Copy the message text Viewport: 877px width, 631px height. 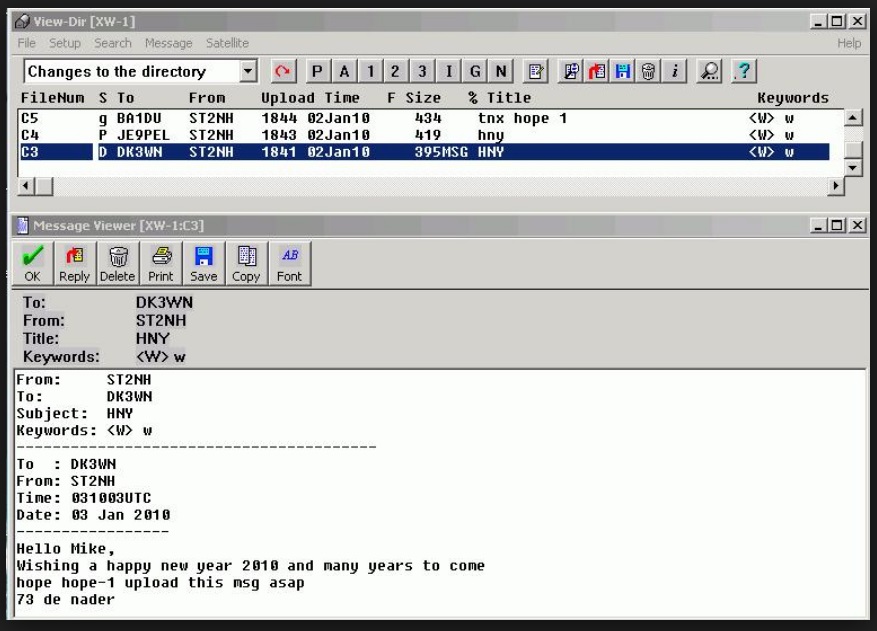pos(246,263)
